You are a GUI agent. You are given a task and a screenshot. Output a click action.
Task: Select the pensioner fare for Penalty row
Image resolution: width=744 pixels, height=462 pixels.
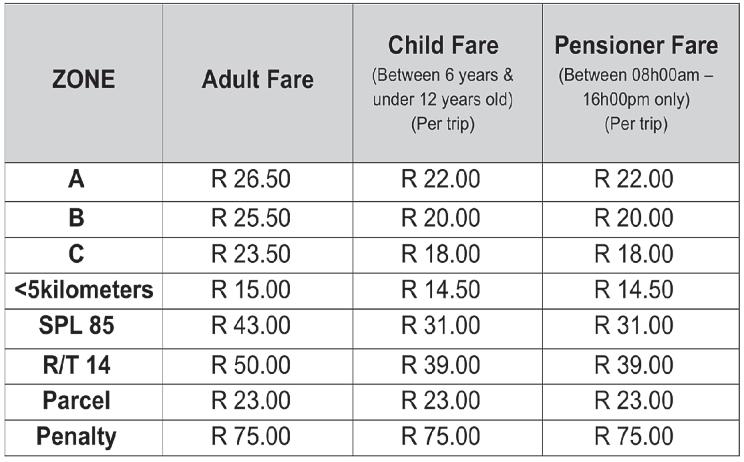click(634, 437)
